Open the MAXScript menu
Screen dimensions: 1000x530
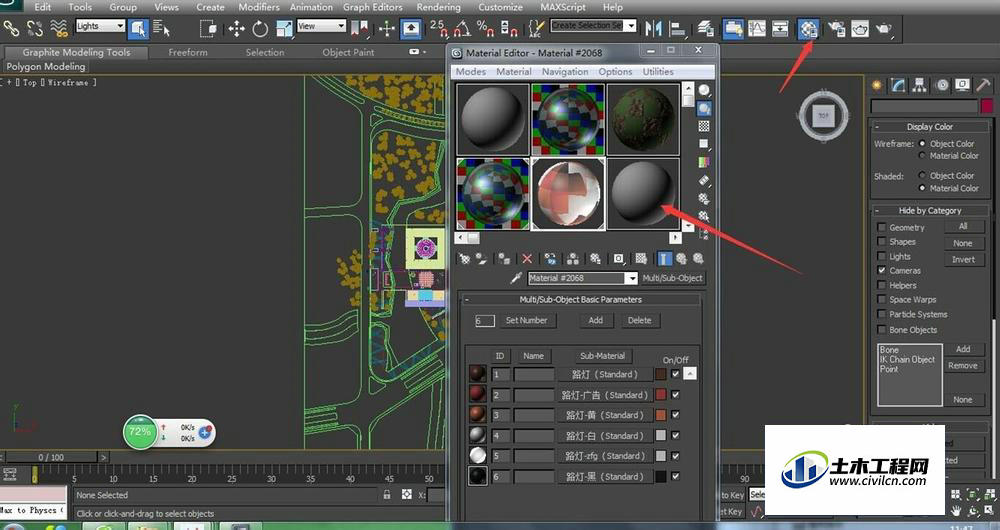pos(564,7)
